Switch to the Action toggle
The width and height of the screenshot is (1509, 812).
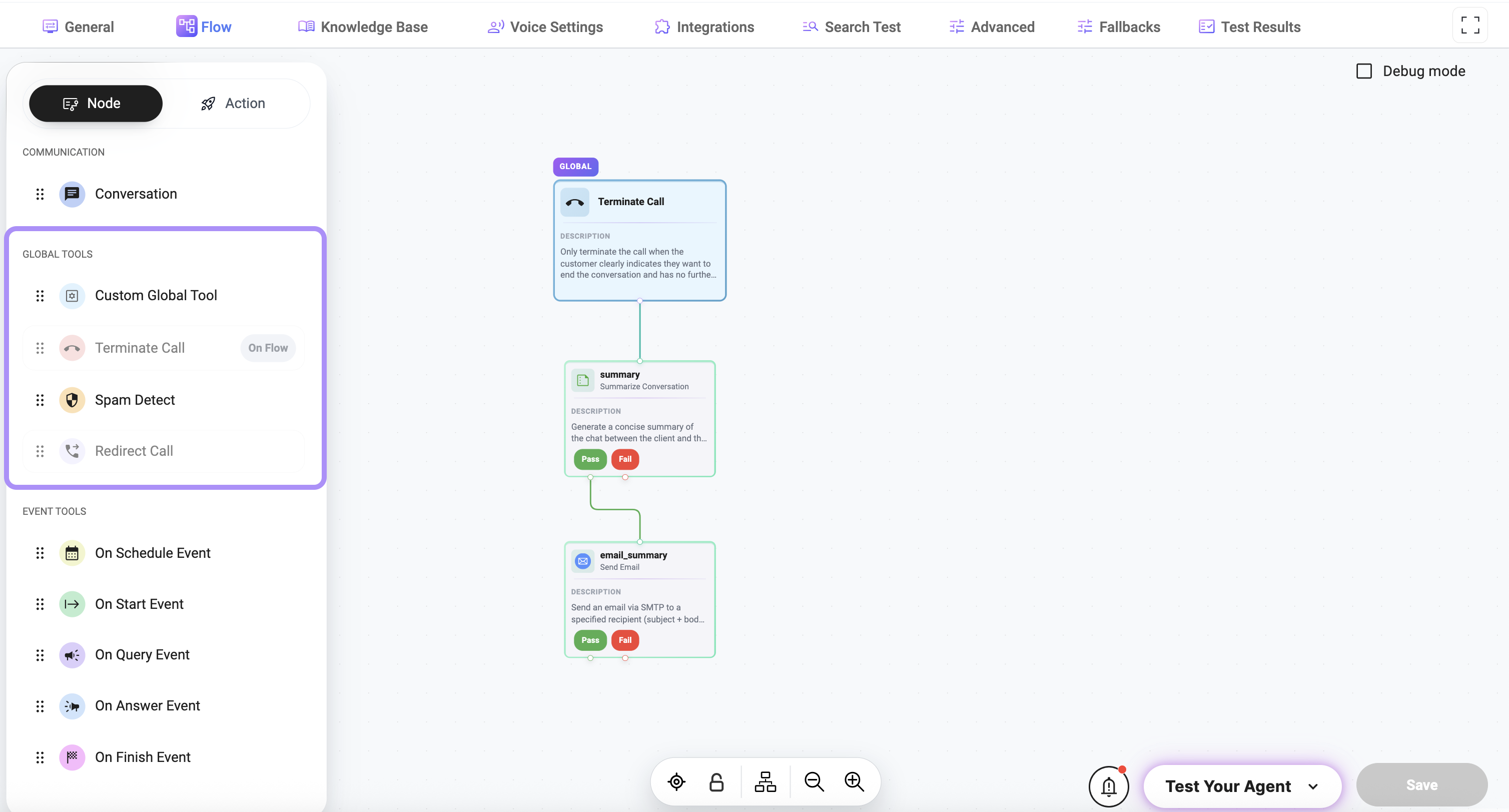click(x=233, y=104)
